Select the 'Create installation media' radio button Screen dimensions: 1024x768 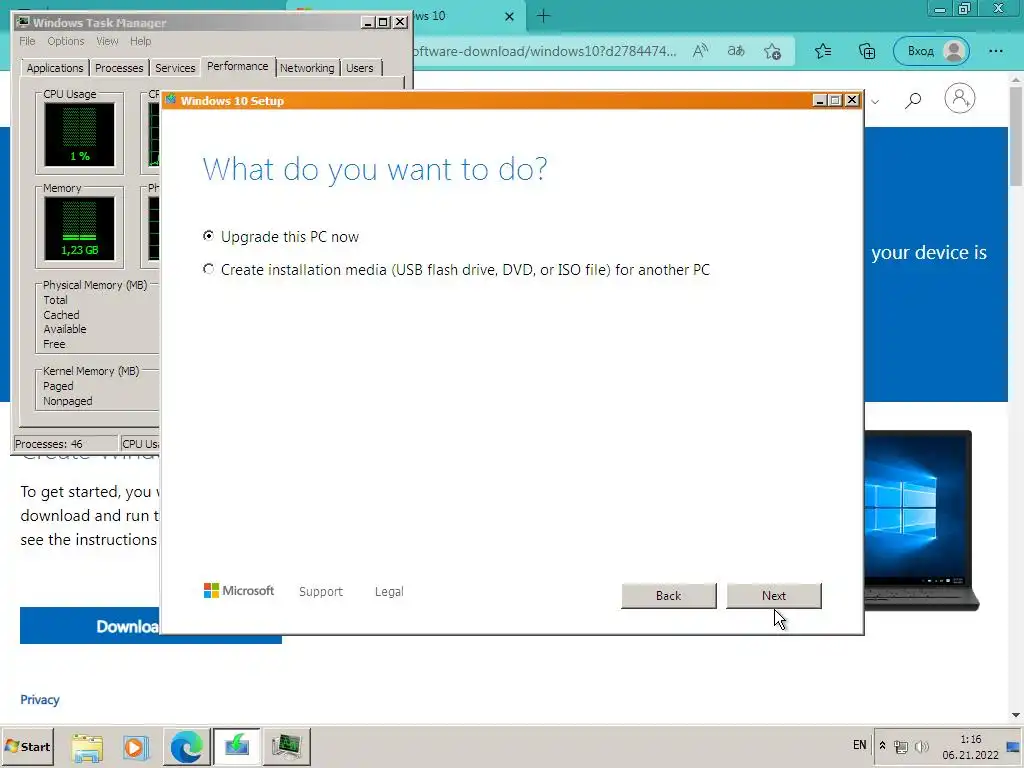click(208, 269)
